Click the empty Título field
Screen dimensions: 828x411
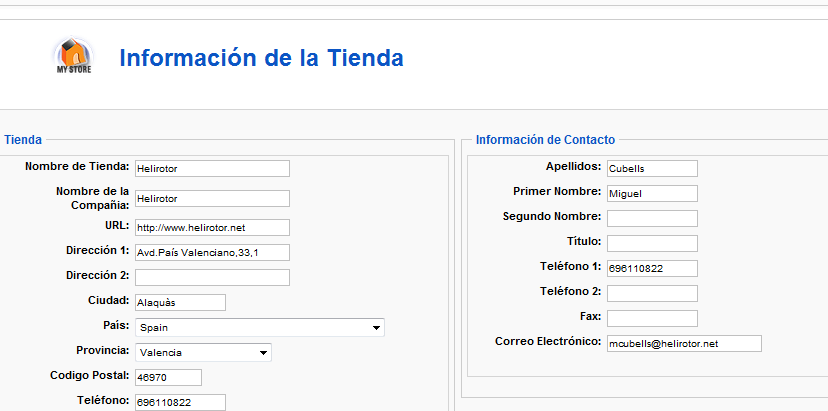coord(652,244)
